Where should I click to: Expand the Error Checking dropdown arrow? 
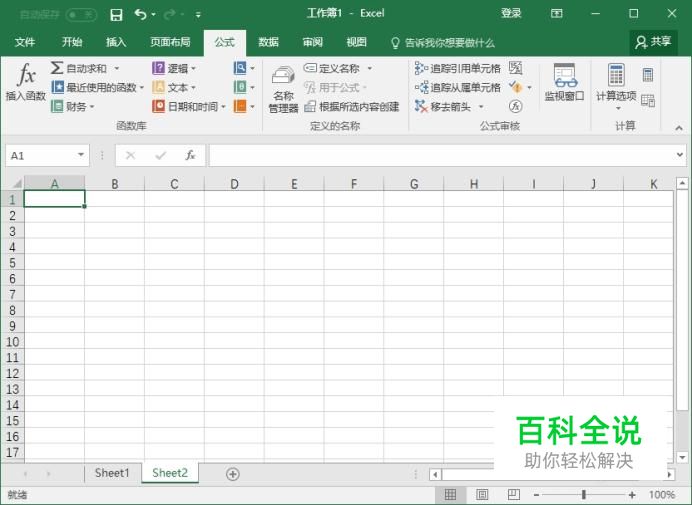(x=529, y=87)
